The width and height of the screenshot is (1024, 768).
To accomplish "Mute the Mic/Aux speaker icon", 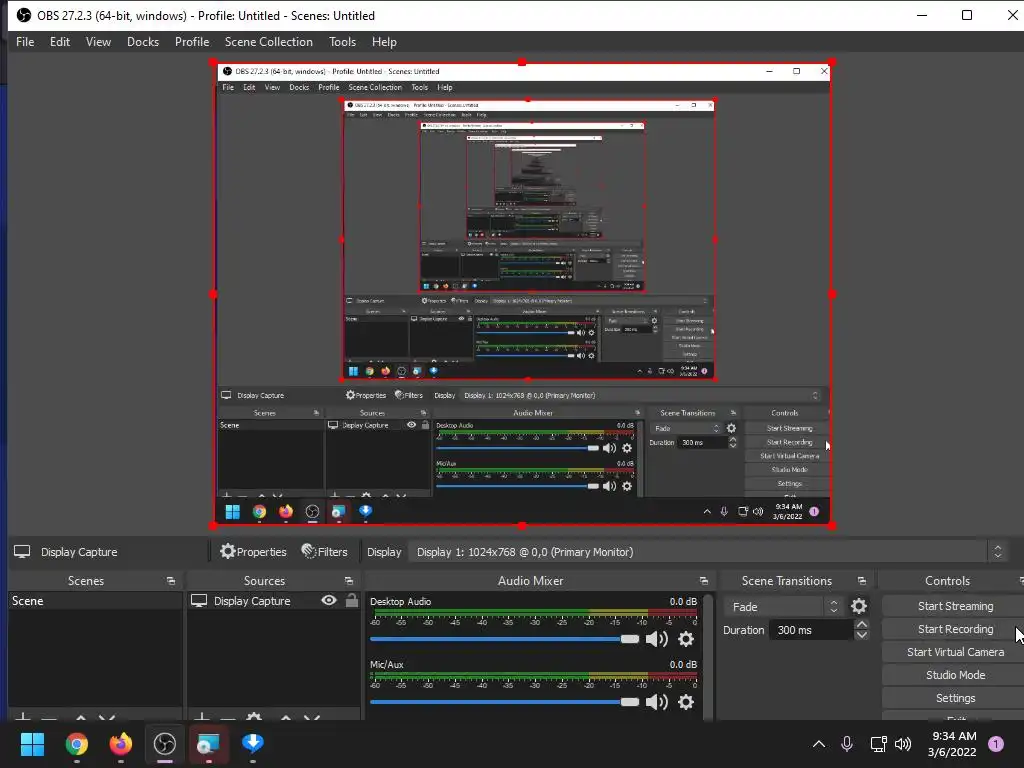I will tap(656, 702).
